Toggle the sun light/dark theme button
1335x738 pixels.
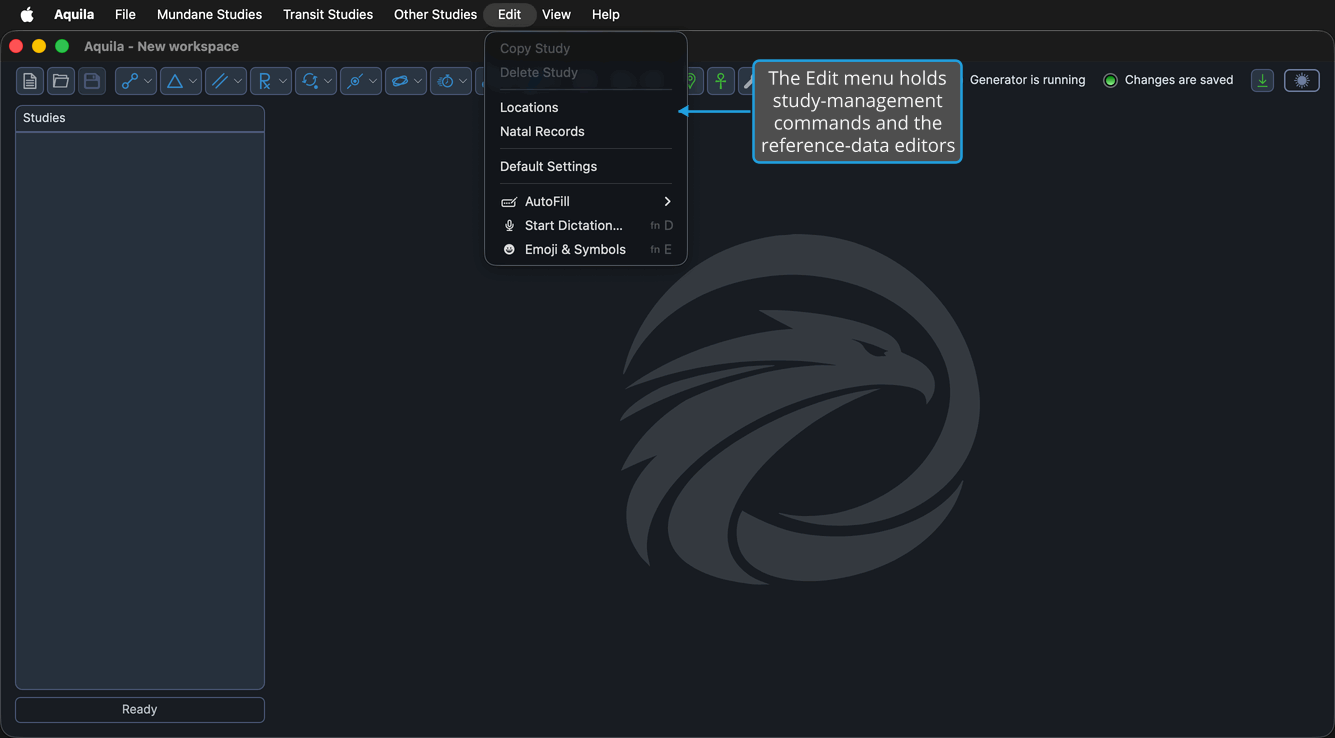click(1302, 81)
